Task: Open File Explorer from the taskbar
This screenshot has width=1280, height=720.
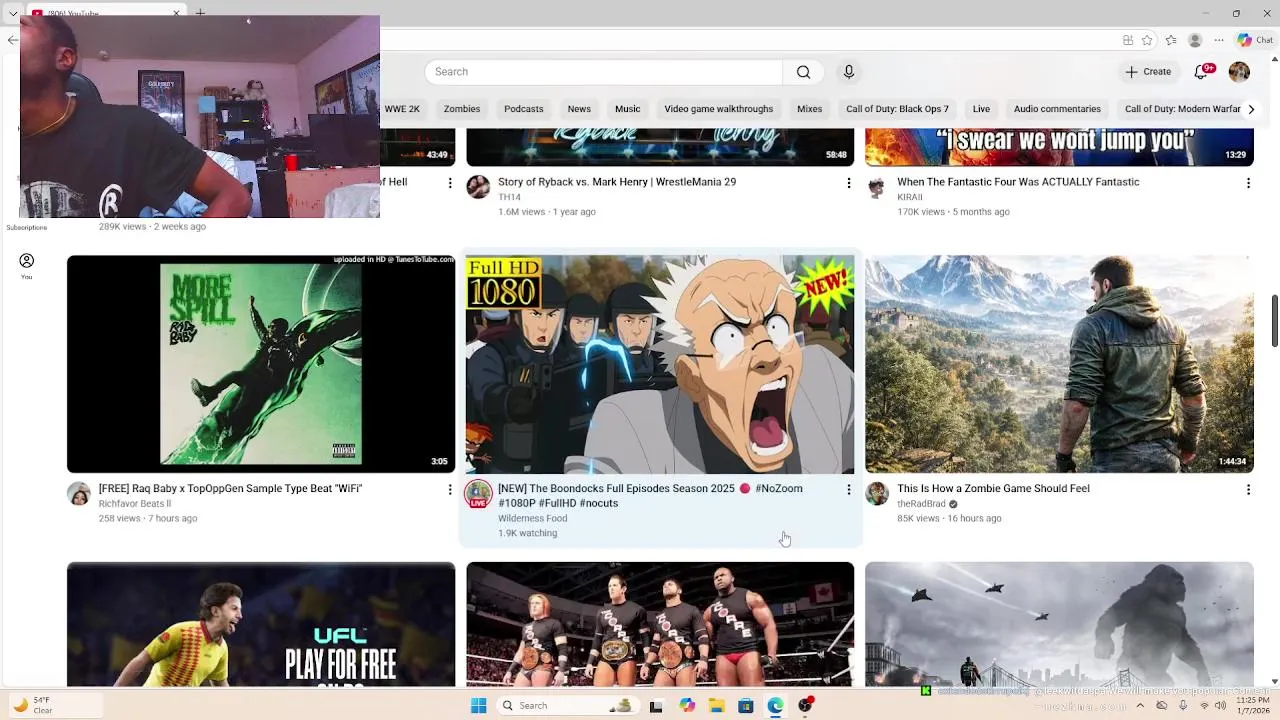Action: tap(716, 706)
